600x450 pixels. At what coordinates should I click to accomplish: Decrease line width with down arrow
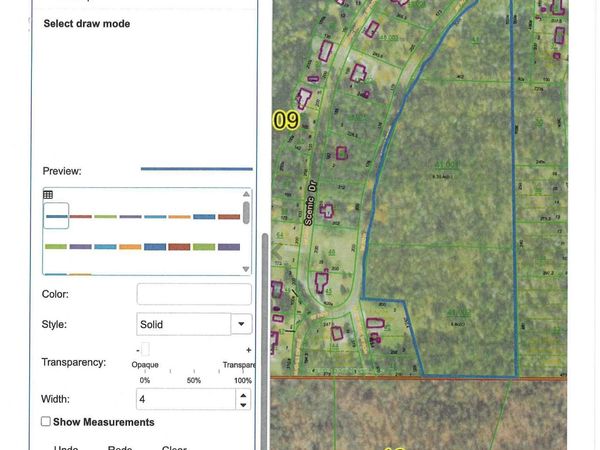pyautogui.click(x=243, y=405)
